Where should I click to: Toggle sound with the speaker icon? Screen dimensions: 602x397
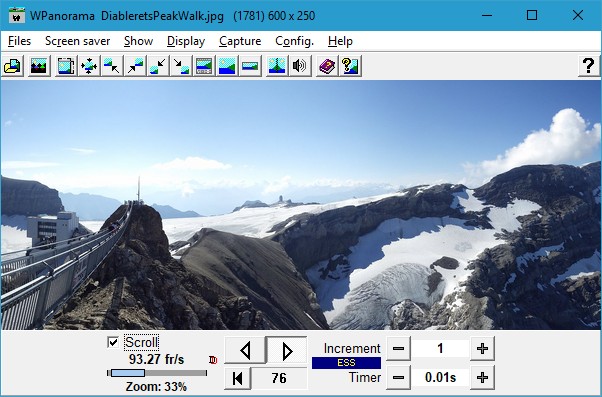[300, 66]
